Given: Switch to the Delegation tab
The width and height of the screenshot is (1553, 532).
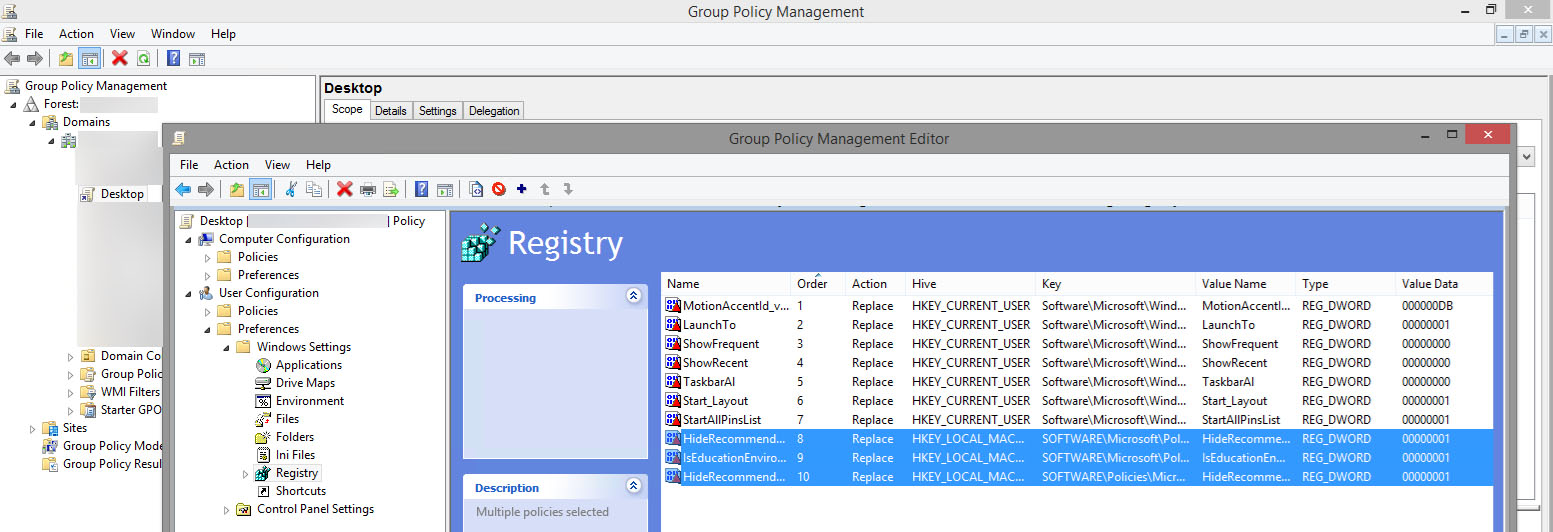Looking at the screenshot, I should point(494,111).
